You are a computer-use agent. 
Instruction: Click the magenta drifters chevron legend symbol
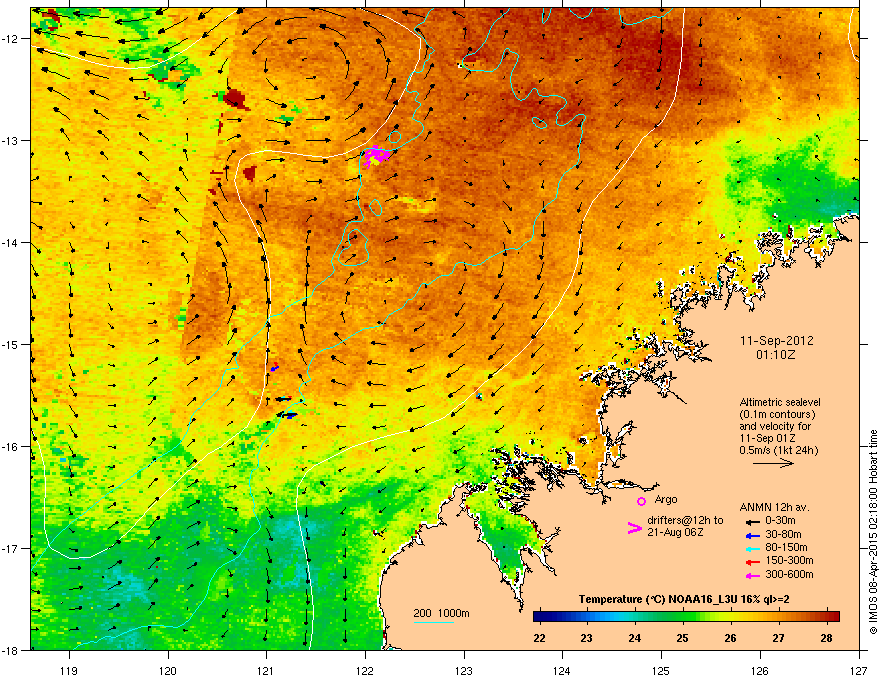click(x=634, y=528)
